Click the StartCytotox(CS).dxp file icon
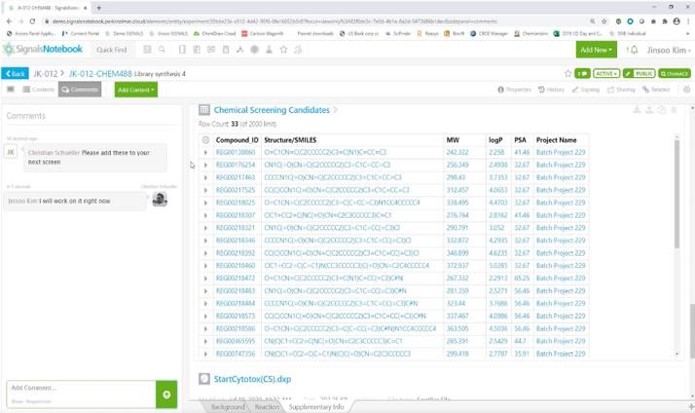 click(204, 378)
